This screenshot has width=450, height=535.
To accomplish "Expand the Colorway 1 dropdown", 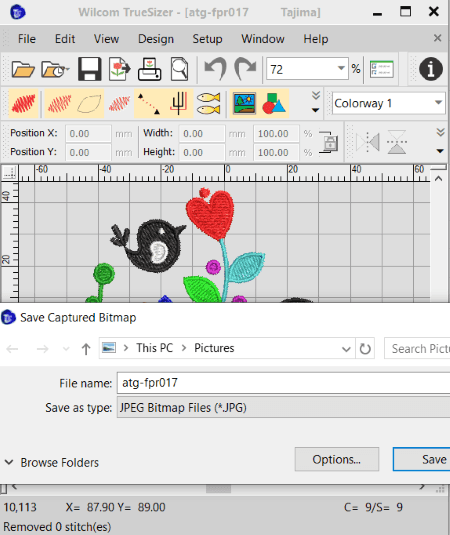I will coord(438,103).
